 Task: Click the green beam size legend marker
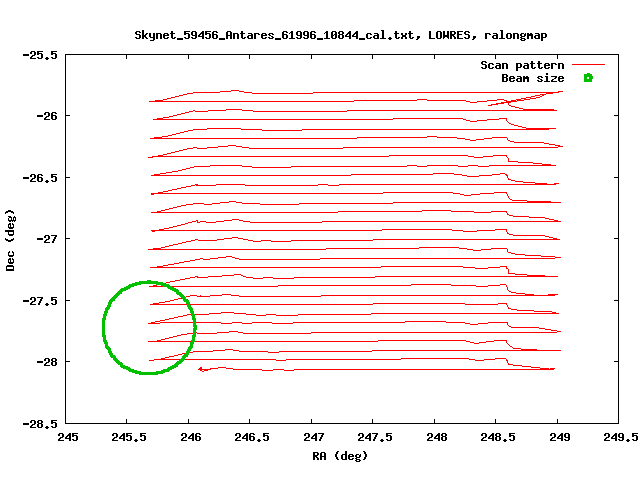point(588,78)
